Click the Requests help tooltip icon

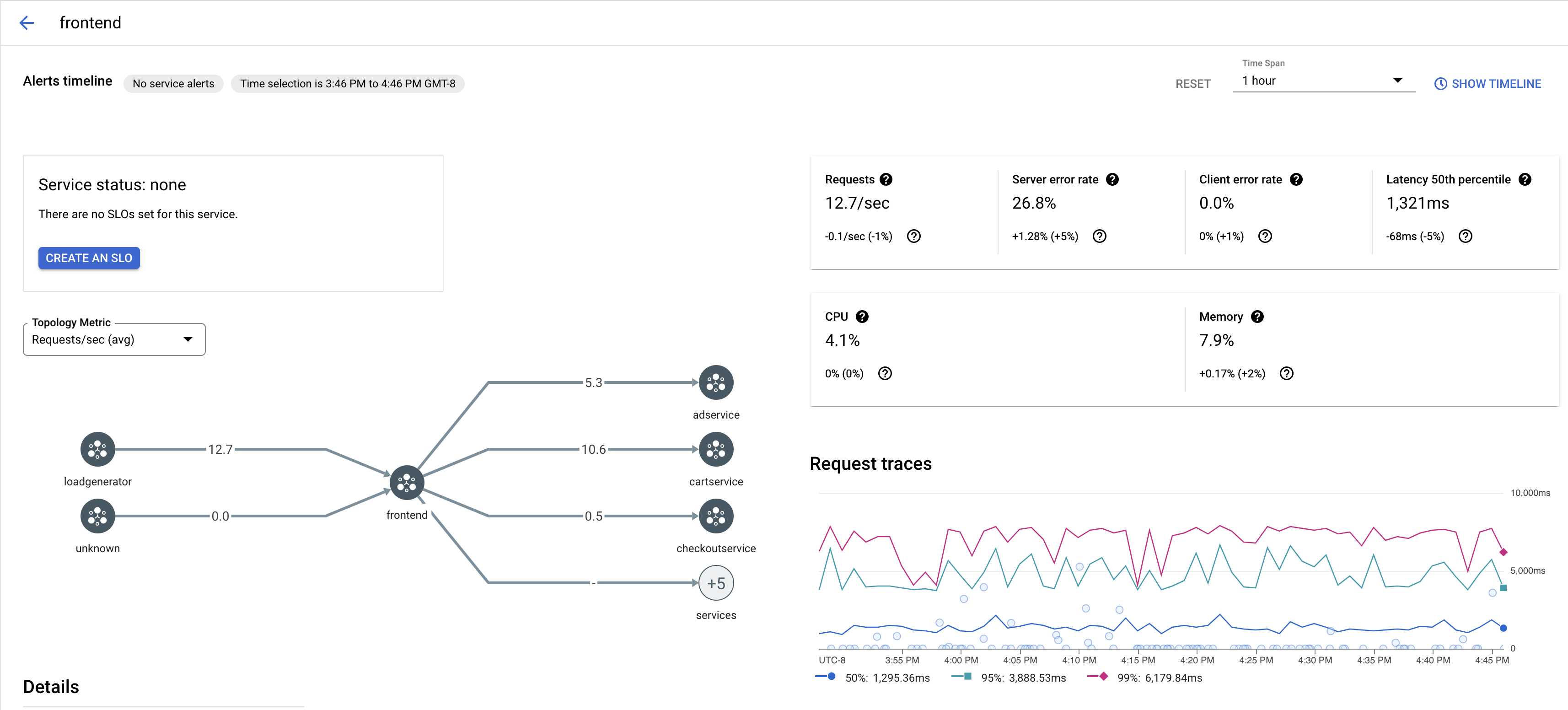(885, 179)
